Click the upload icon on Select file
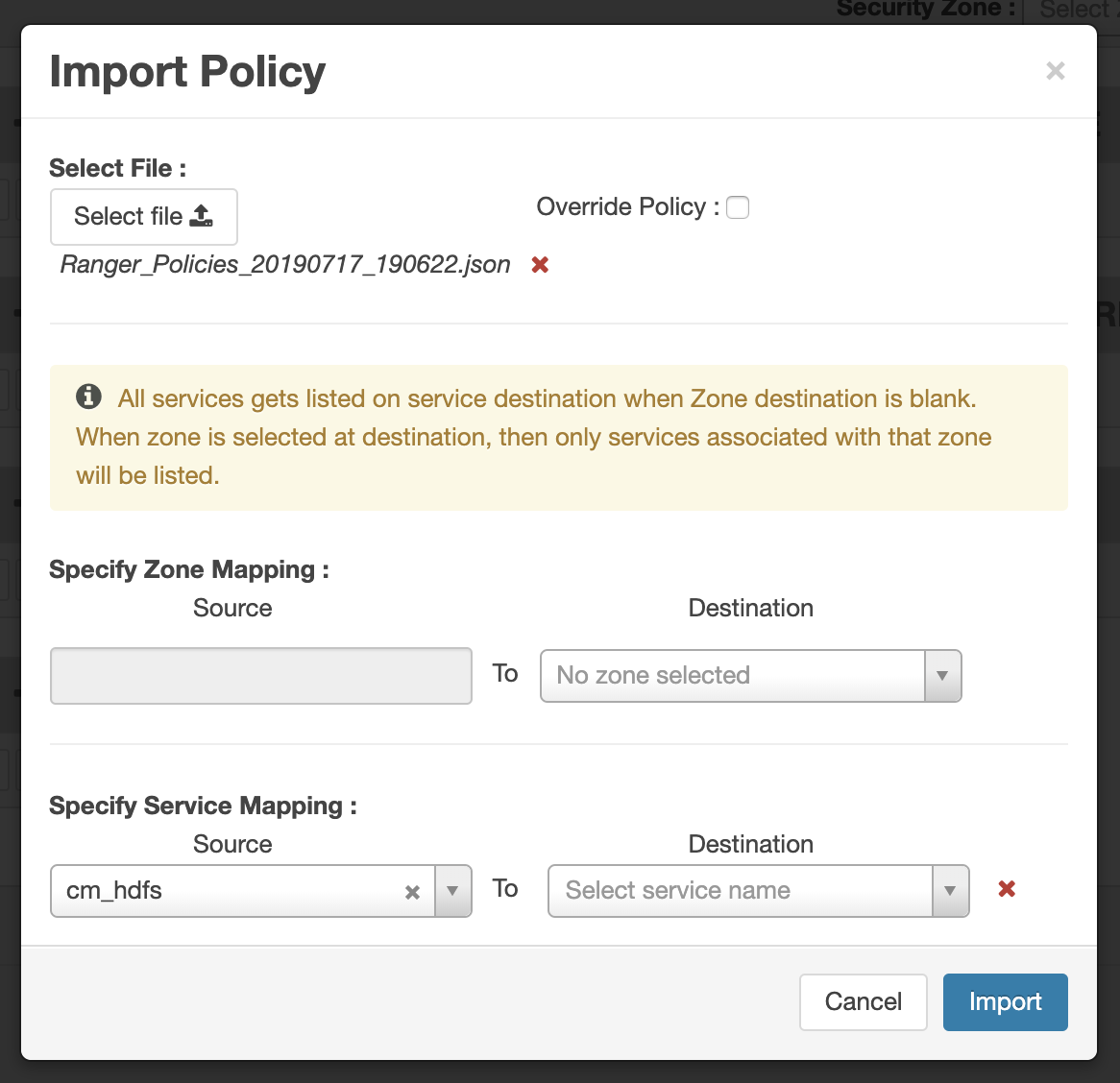 click(202, 216)
